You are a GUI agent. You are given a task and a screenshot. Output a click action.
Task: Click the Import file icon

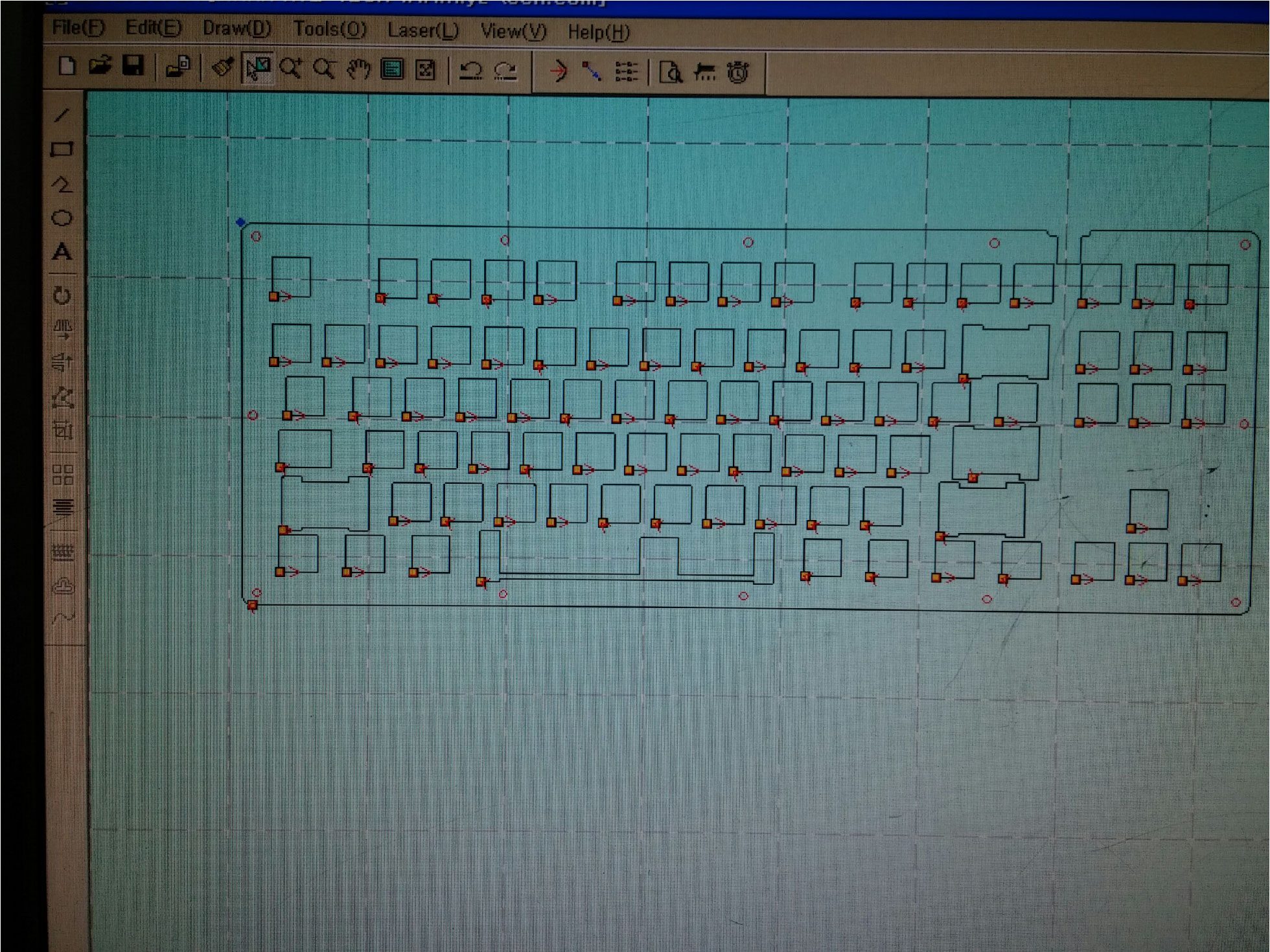[x=177, y=67]
